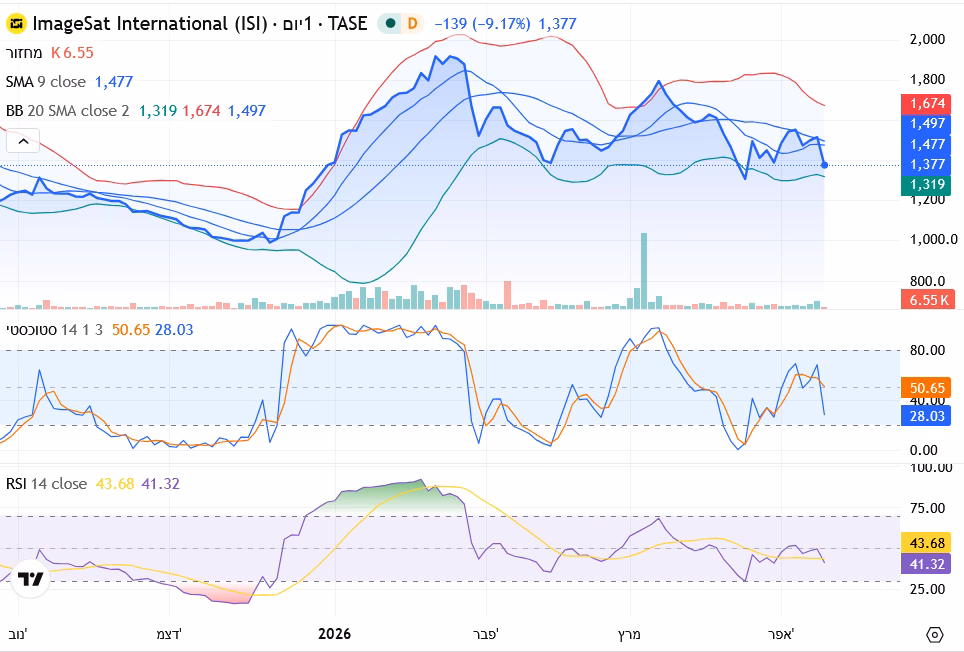Select the RSI 14 close indicator legend
This screenshot has height=652, width=964.
46,484
